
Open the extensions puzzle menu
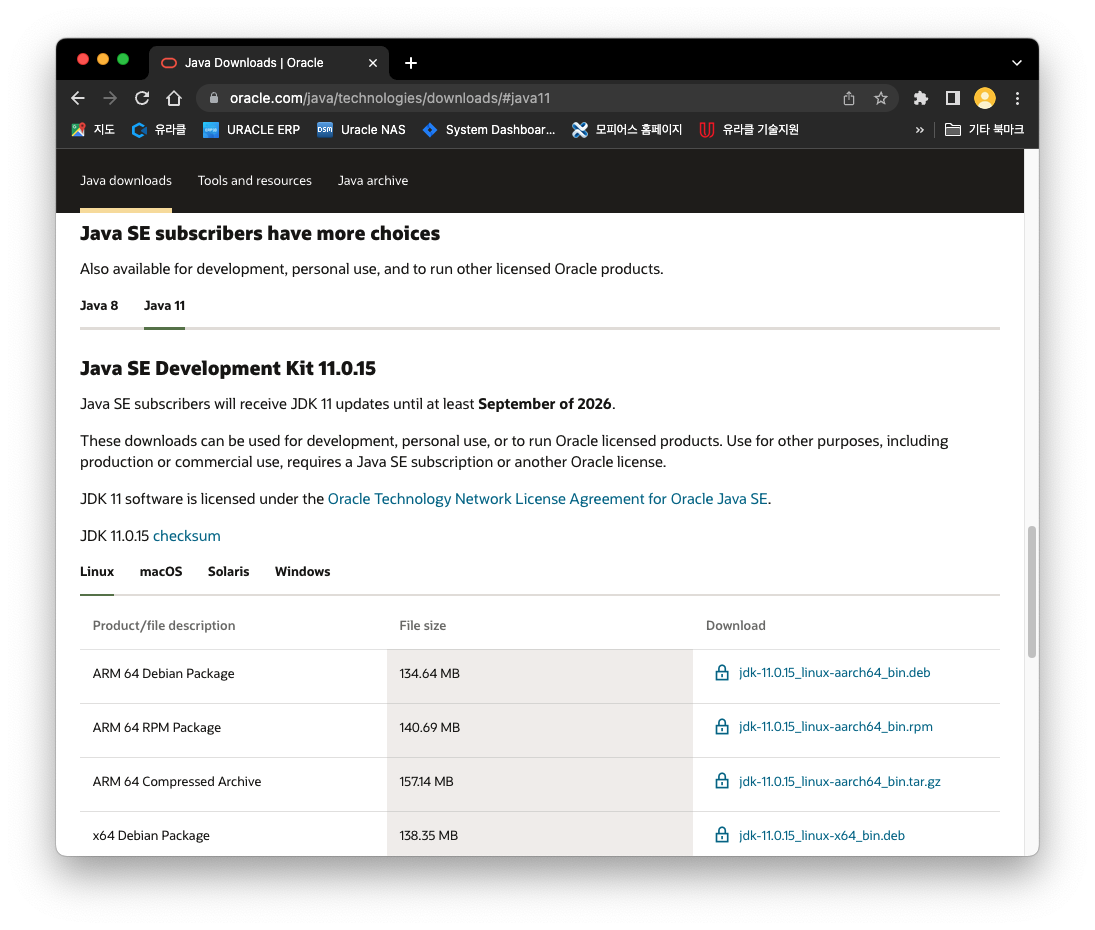coord(920,98)
